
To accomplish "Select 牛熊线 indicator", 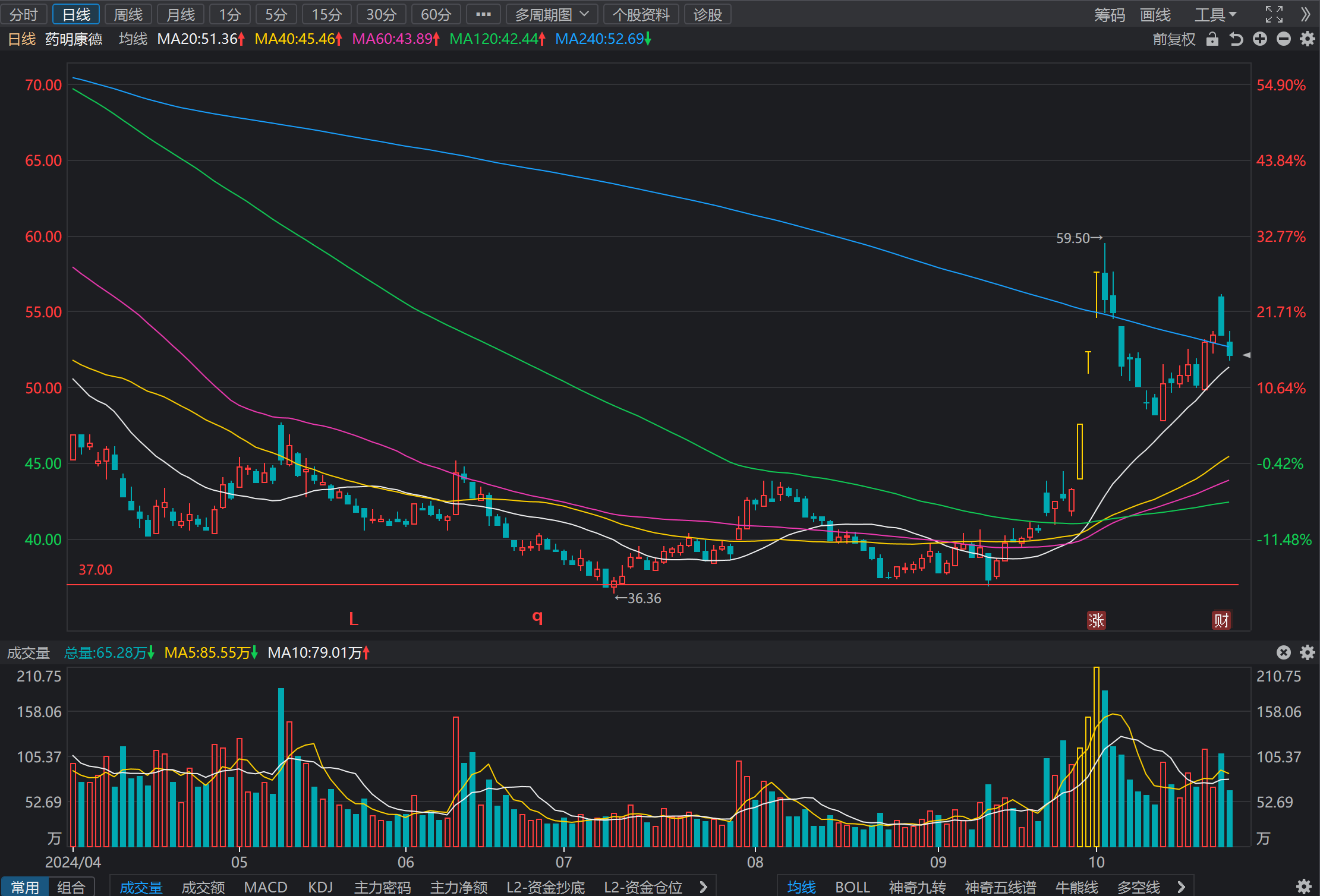I will click(1077, 887).
